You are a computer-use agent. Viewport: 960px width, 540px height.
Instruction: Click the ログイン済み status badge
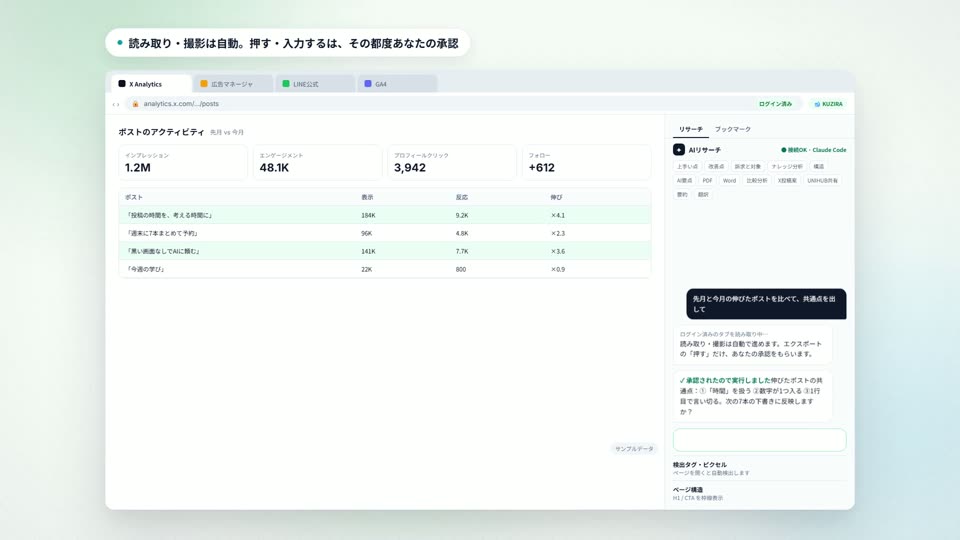(775, 104)
